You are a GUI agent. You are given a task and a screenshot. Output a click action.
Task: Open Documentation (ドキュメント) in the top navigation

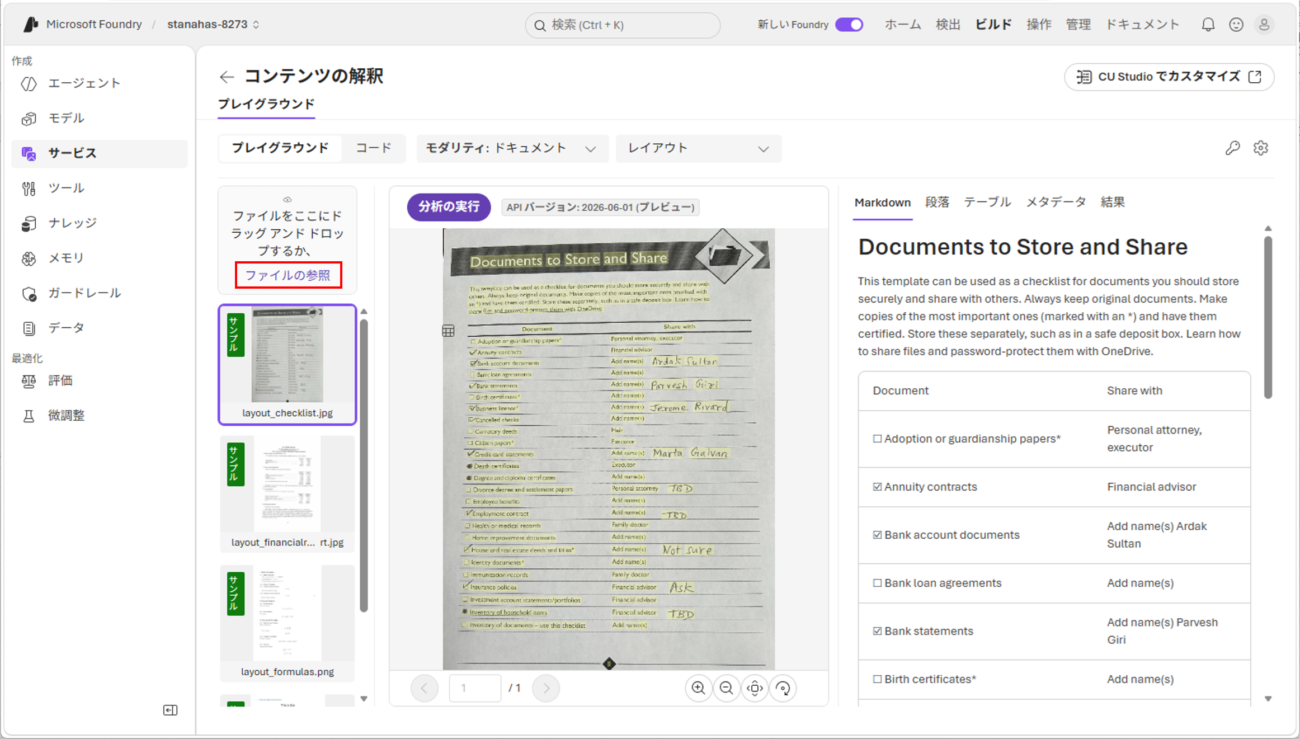[x=1142, y=25]
